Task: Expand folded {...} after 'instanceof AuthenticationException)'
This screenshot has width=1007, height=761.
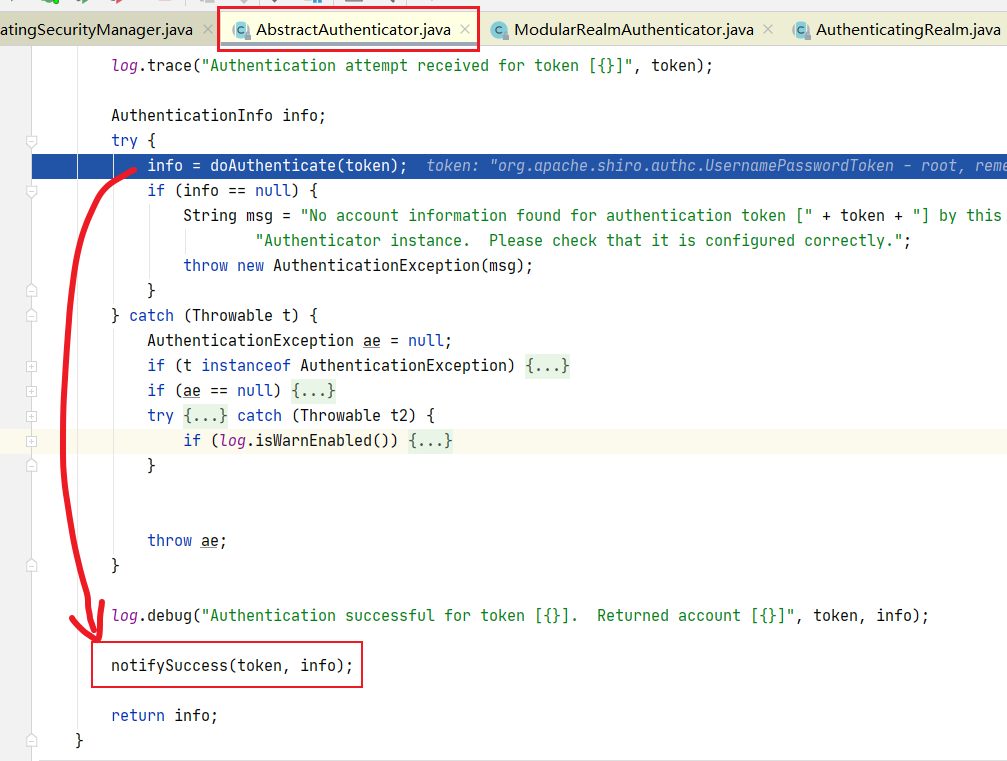Action: [547, 366]
